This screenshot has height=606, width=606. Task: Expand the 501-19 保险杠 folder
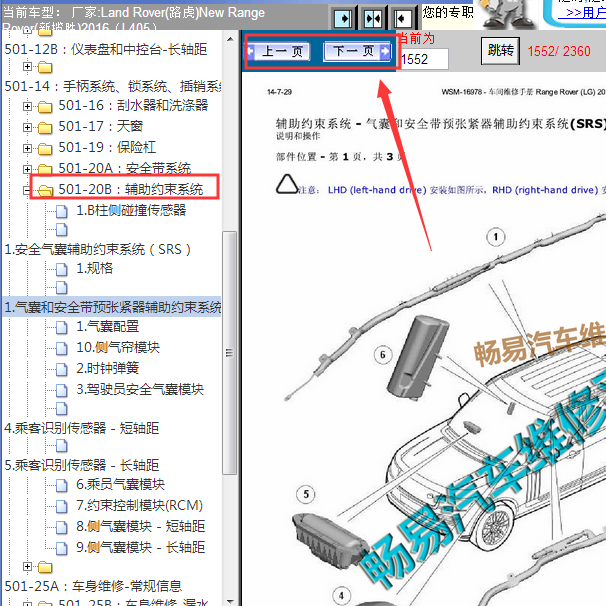pos(27,148)
